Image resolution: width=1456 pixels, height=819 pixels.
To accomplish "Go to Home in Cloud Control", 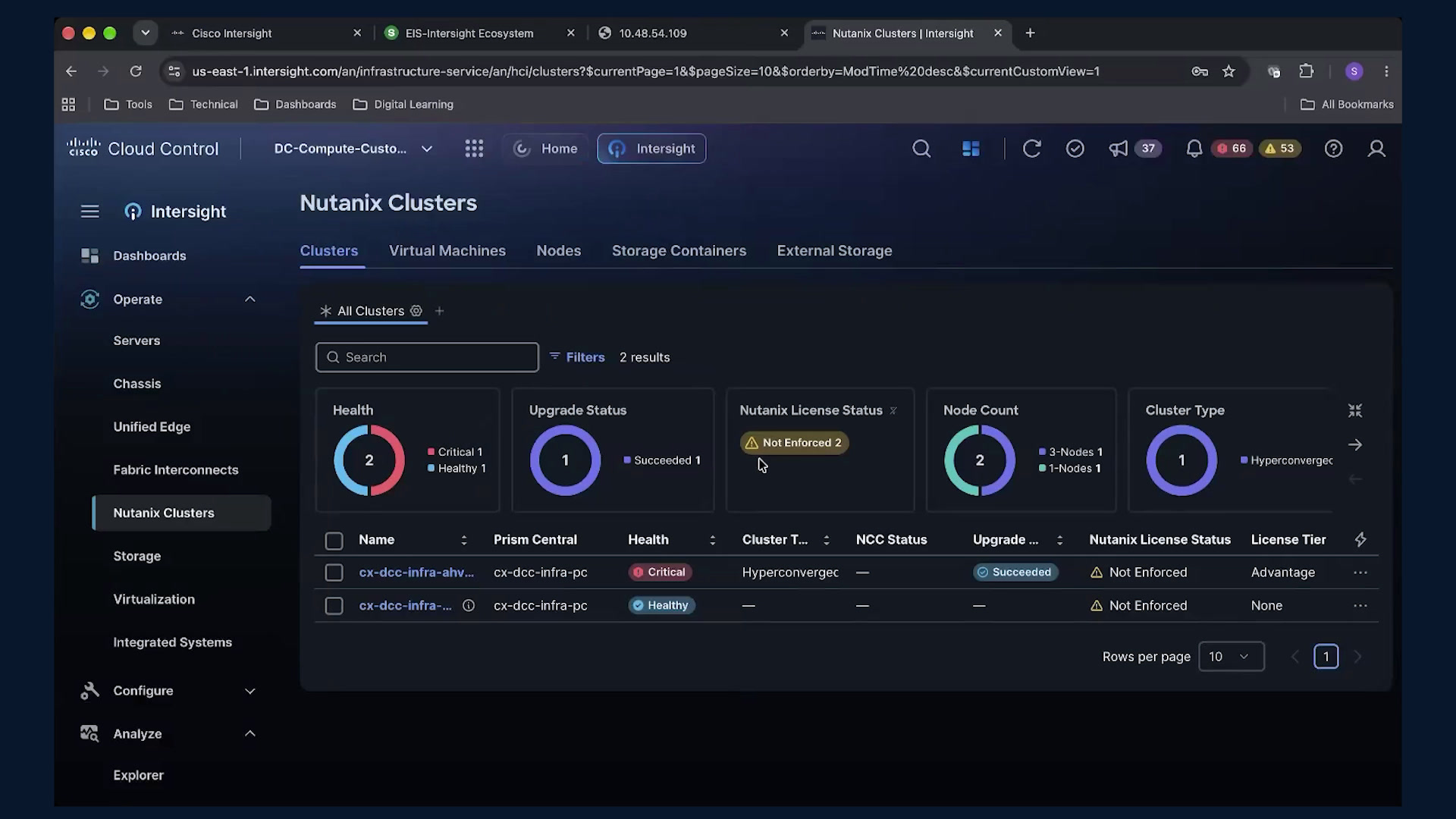I will tap(545, 149).
